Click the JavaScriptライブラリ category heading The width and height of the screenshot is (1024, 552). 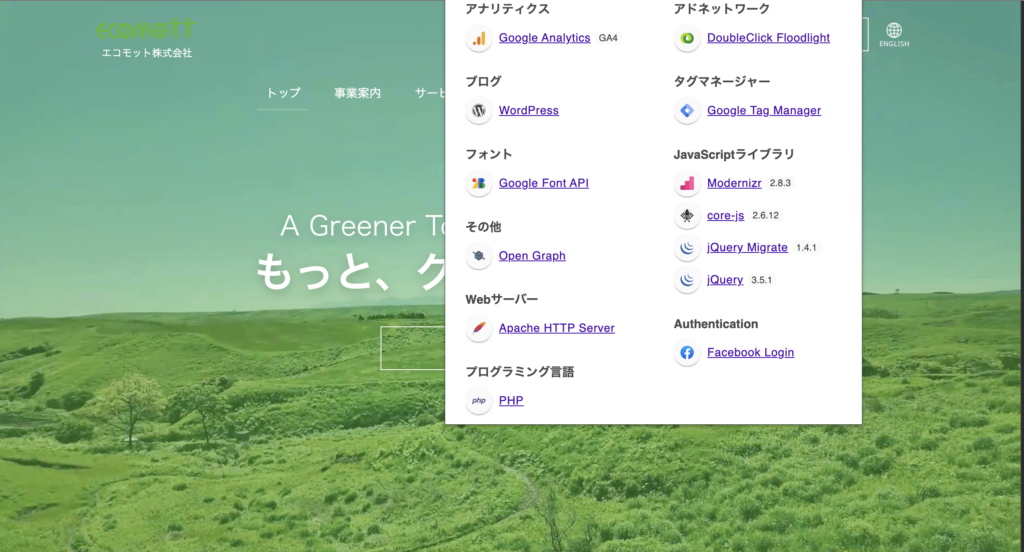click(x=734, y=154)
